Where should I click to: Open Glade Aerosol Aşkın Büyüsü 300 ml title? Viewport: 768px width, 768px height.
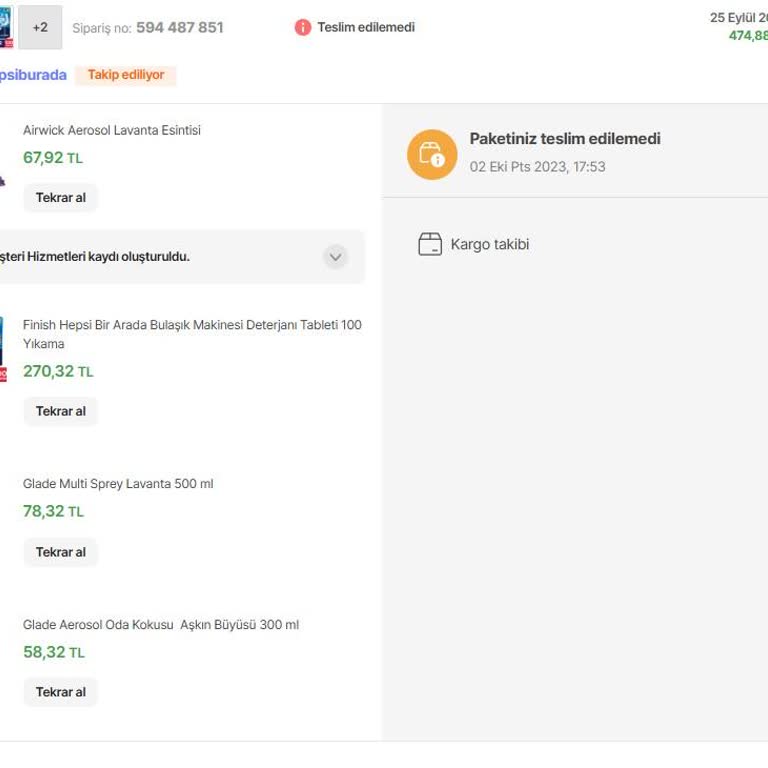coord(161,625)
